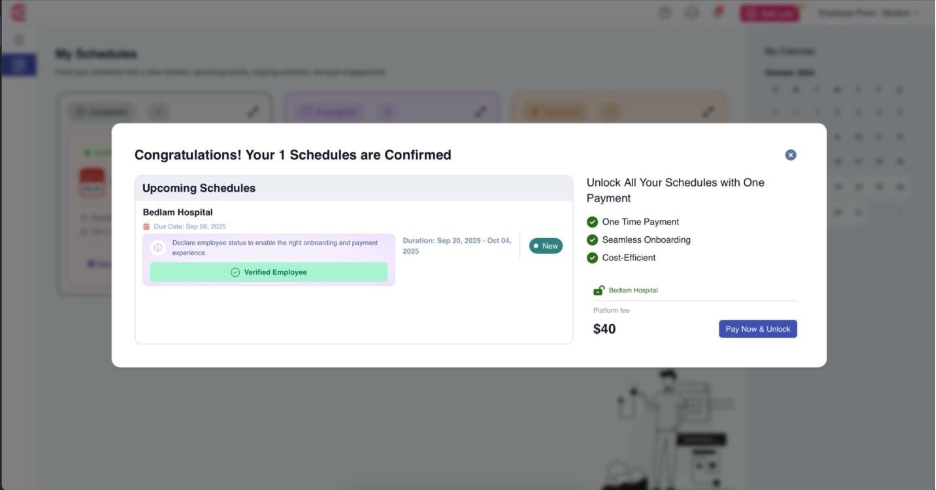Click the notification bell icon in header
Screen dimensions: 936x490
(x=718, y=13)
